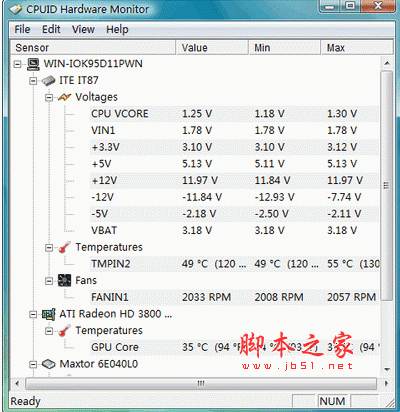
Task: Click the 11.84 V min value for +12V
Action: pyautogui.click(x=272, y=180)
